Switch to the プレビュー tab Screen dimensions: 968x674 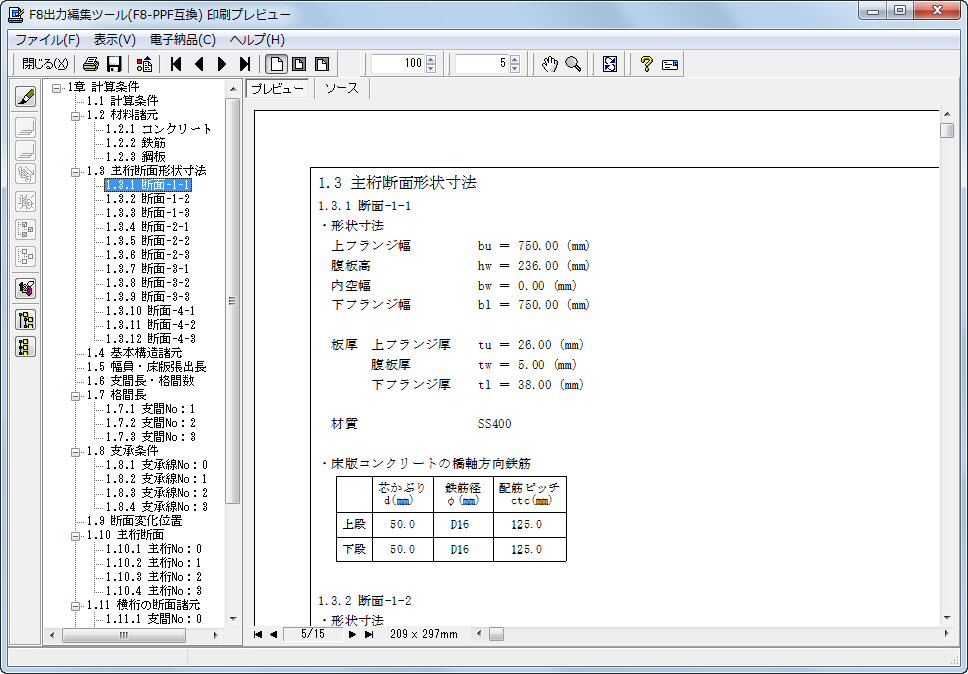pos(278,88)
